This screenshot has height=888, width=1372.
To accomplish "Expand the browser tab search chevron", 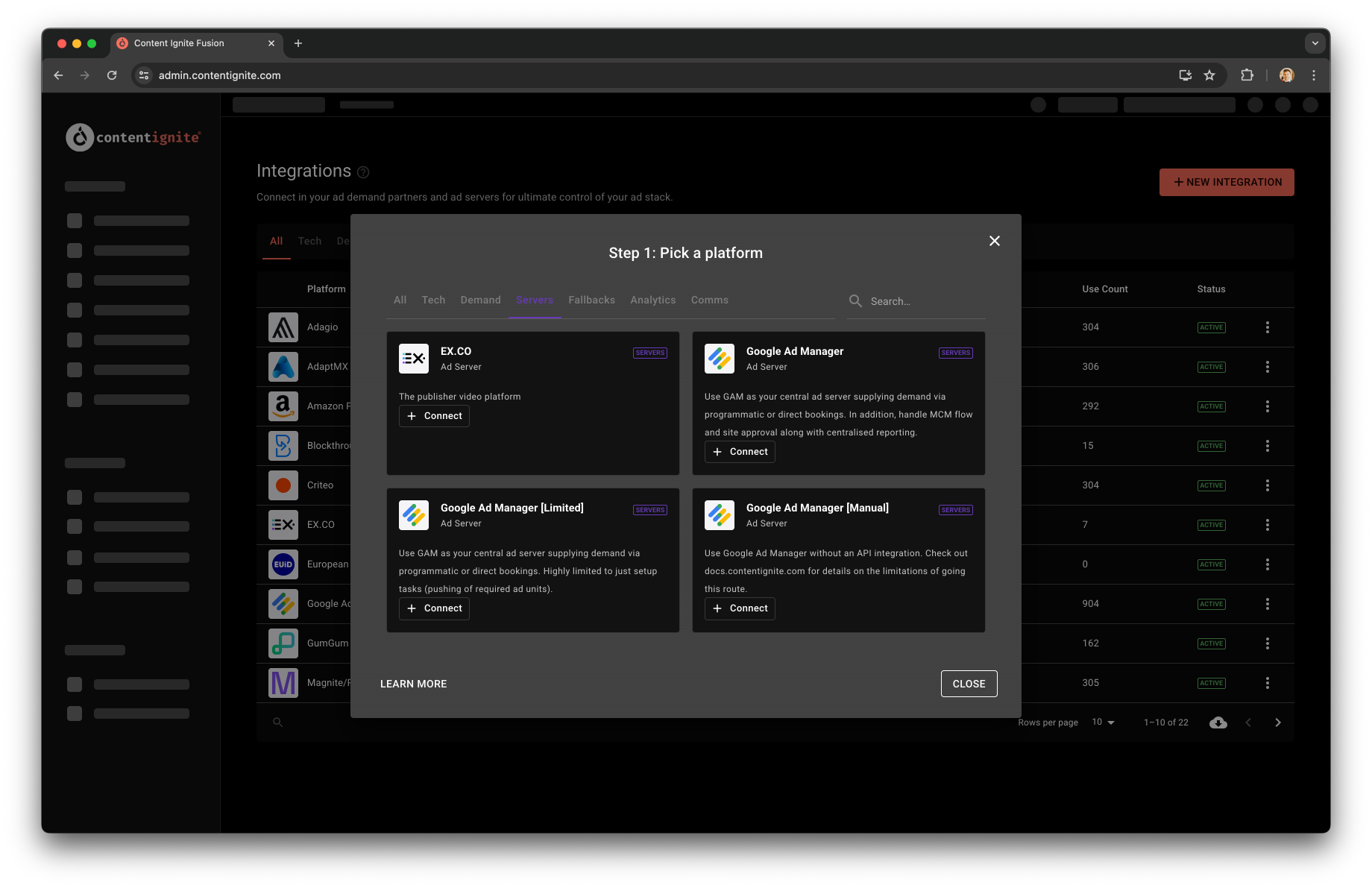I will point(1315,43).
